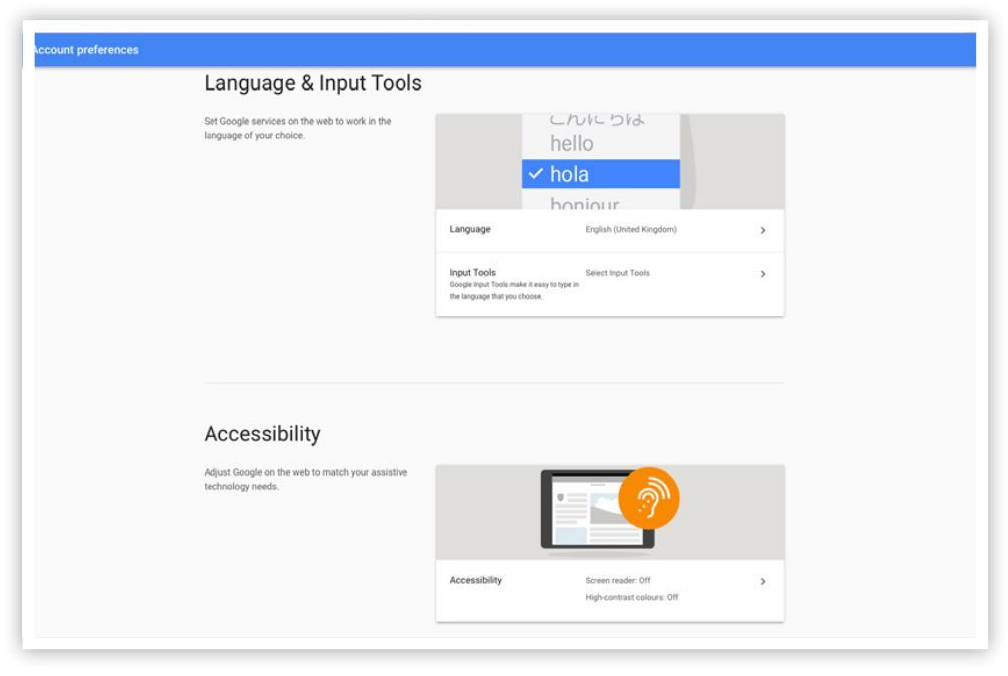Click the checkmark beside hola
The image size is (1008, 676).
point(536,174)
